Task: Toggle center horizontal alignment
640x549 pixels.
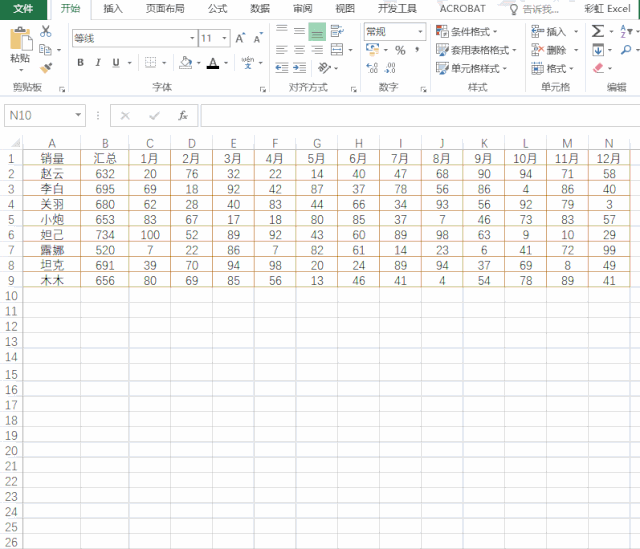Action: 300,50
